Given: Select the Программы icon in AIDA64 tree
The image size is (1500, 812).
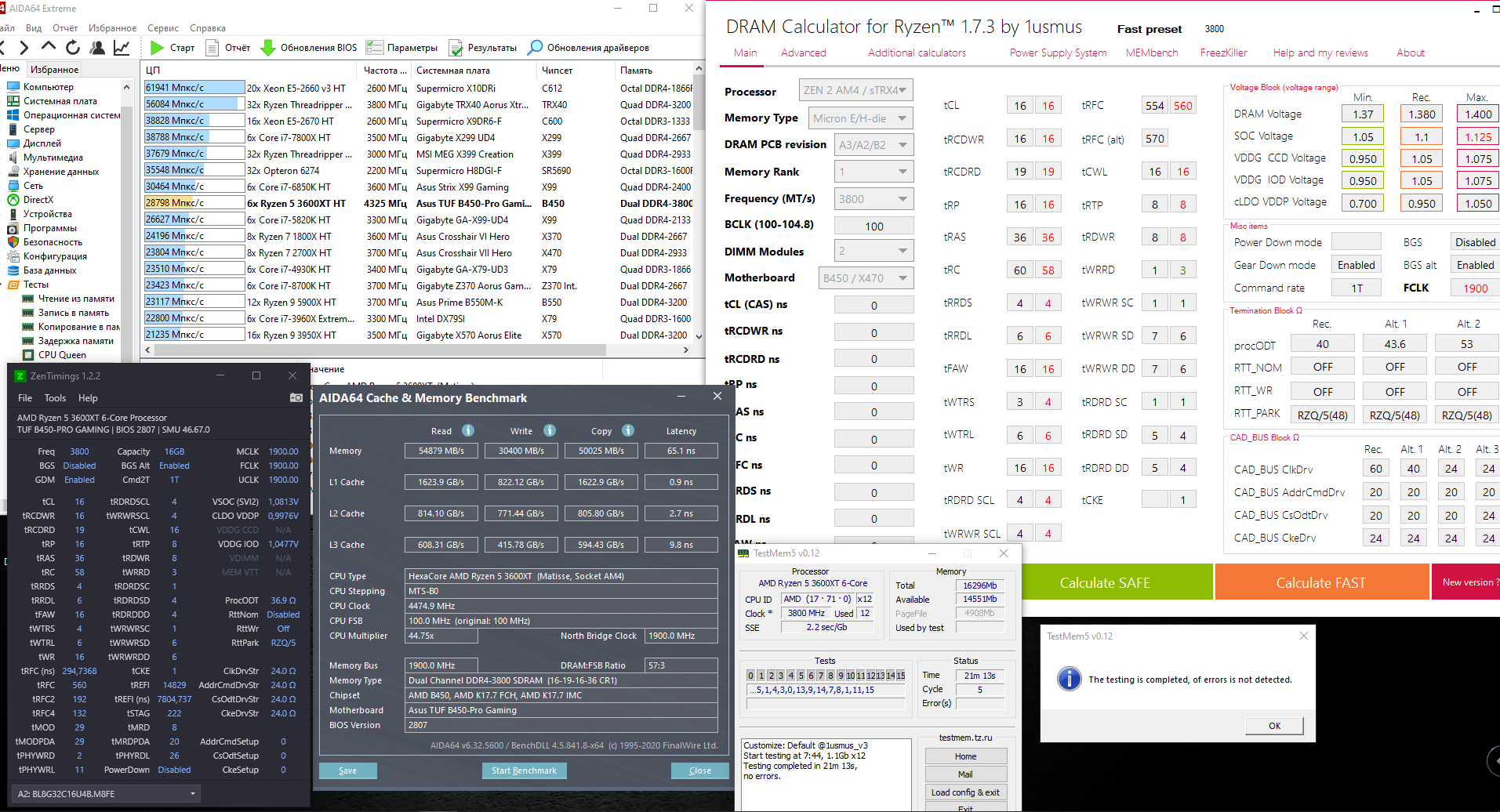Looking at the screenshot, I should 13,228.
